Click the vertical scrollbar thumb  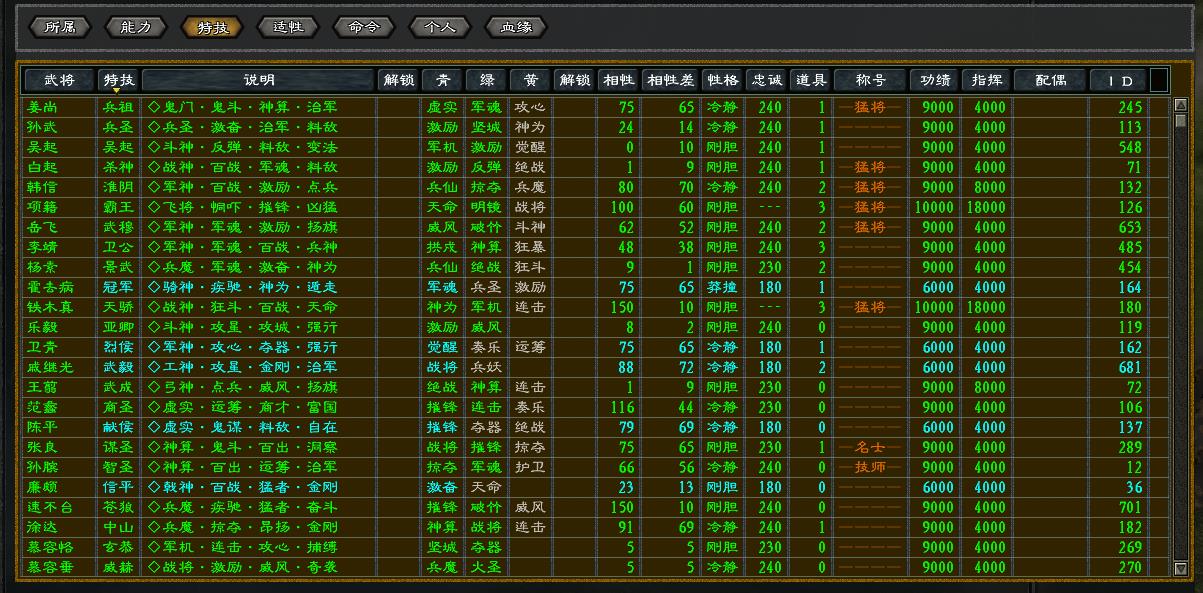1180,121
